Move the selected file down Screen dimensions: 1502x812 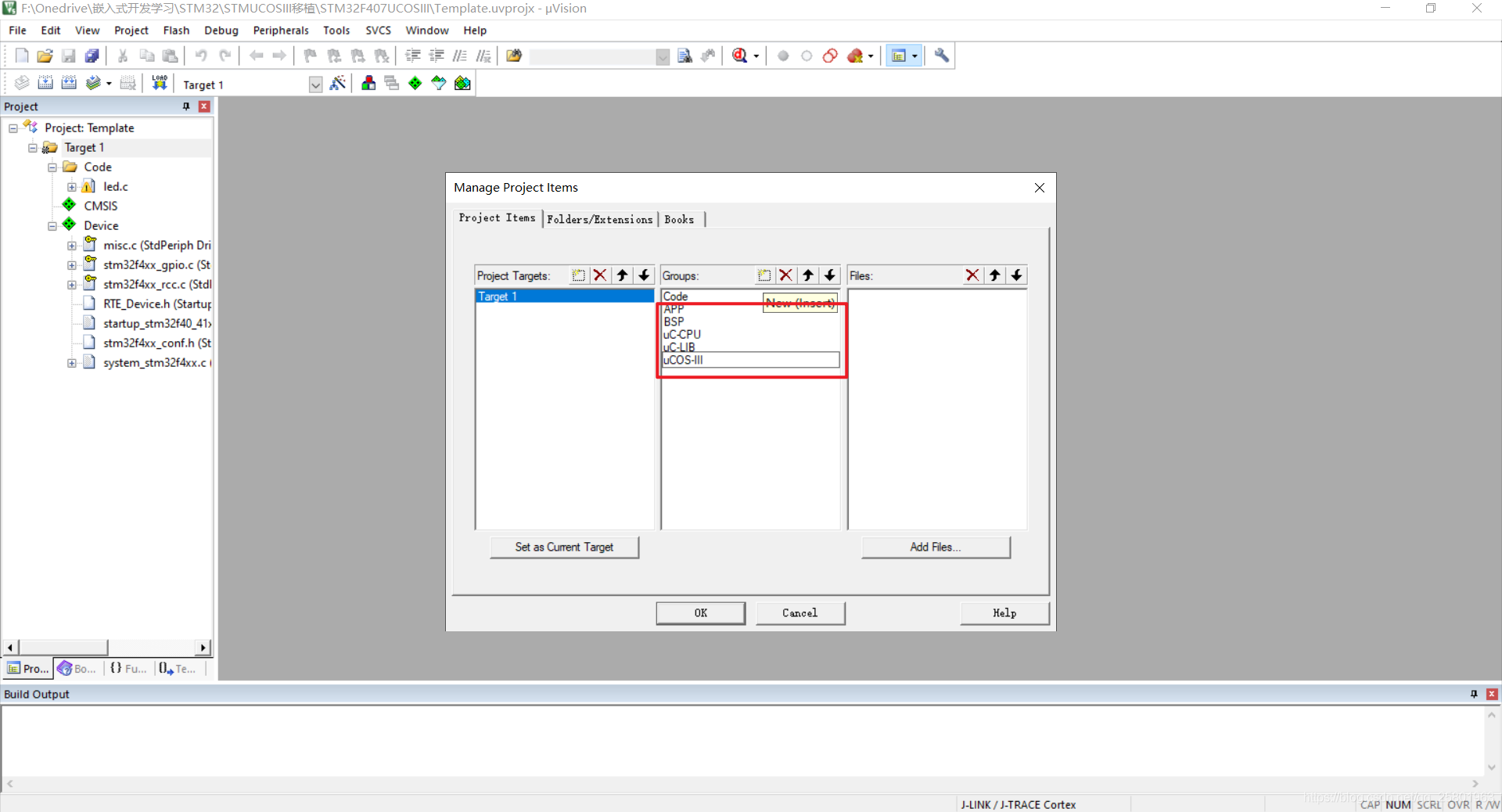[1016, 275]
